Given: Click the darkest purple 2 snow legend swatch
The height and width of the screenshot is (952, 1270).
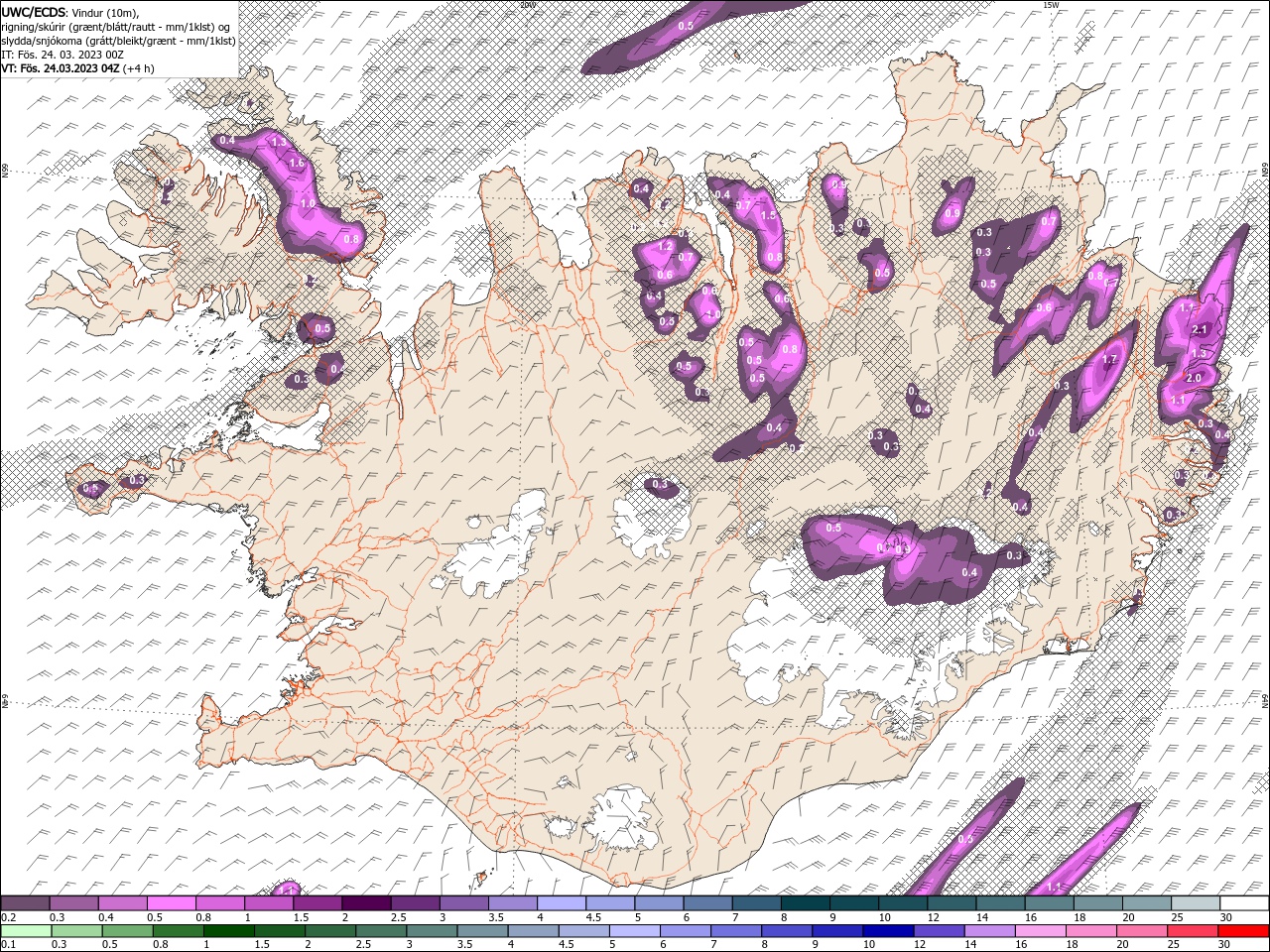Looking at the screenshot, I should coord(365,903).
